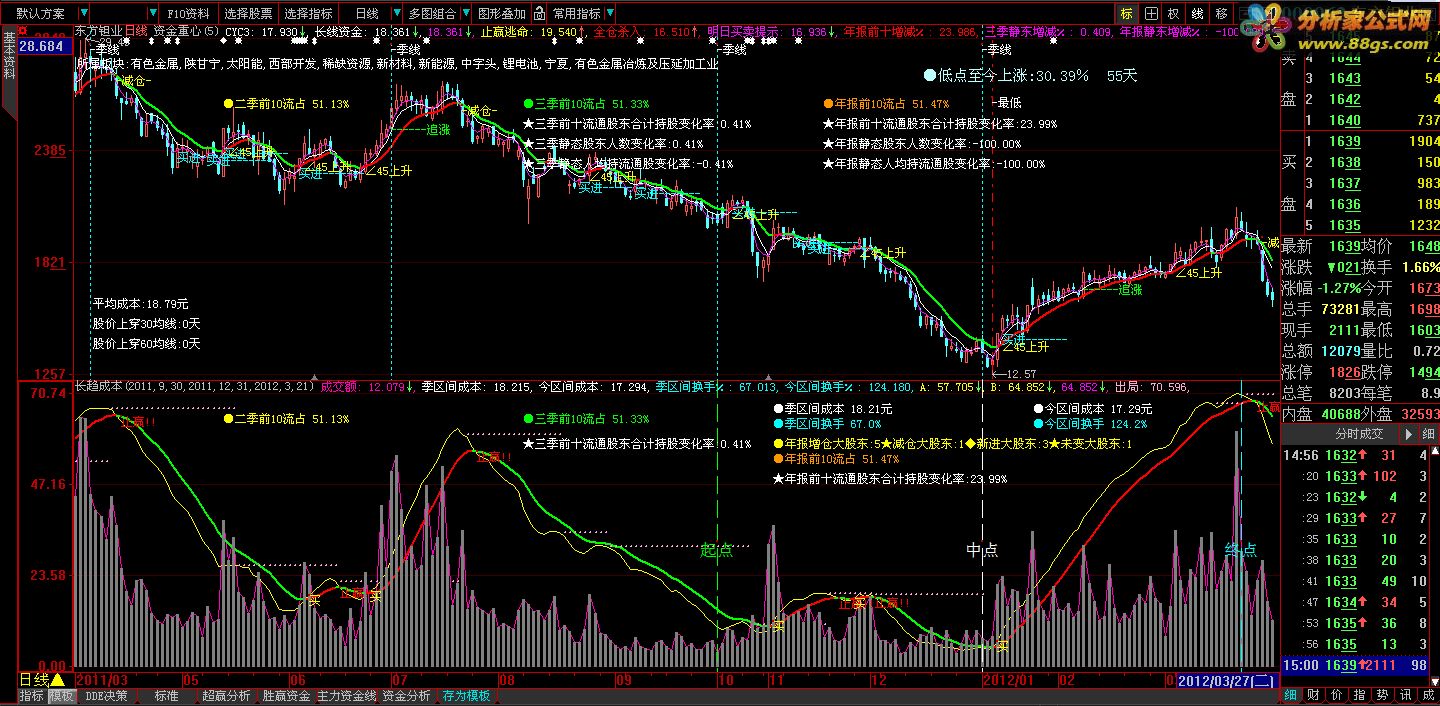The height and width of the screenshot is (706, 1440).
Task: Expand the 常用指标 dropdown arrow
Action: pyautogui.click(x=610, y=14)
